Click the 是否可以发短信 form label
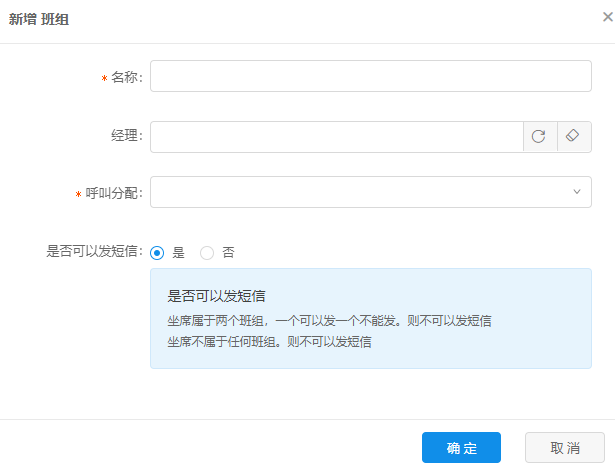Image resolution: width=615 pixels, height=467 pixels. point(94,252)
